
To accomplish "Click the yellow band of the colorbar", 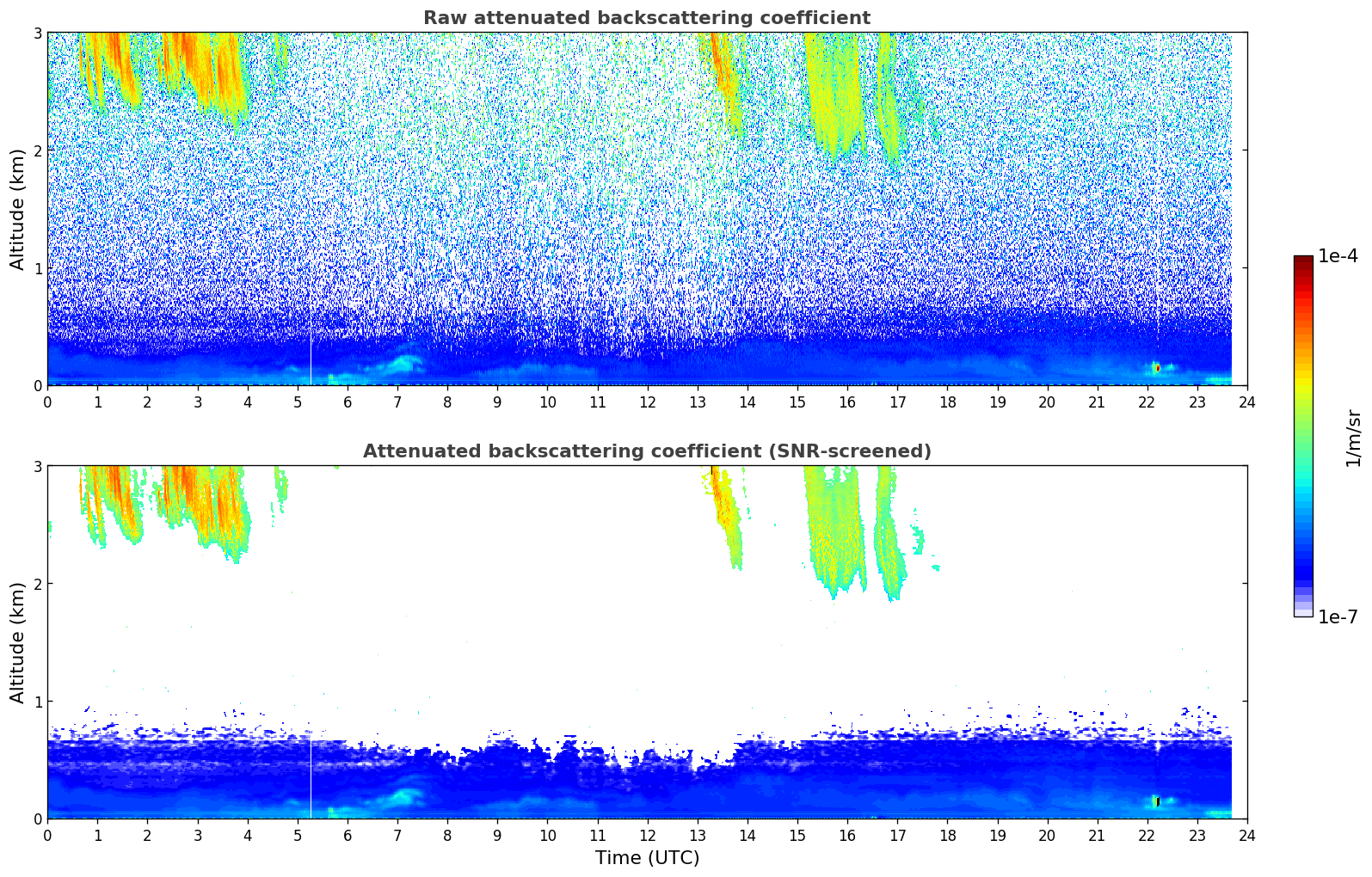I will pyautogui.click(x=1303, y=383).
